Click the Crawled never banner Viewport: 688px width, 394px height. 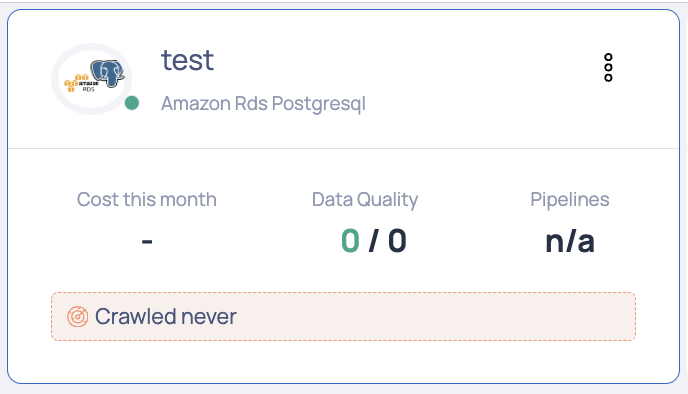pos(343,316)
